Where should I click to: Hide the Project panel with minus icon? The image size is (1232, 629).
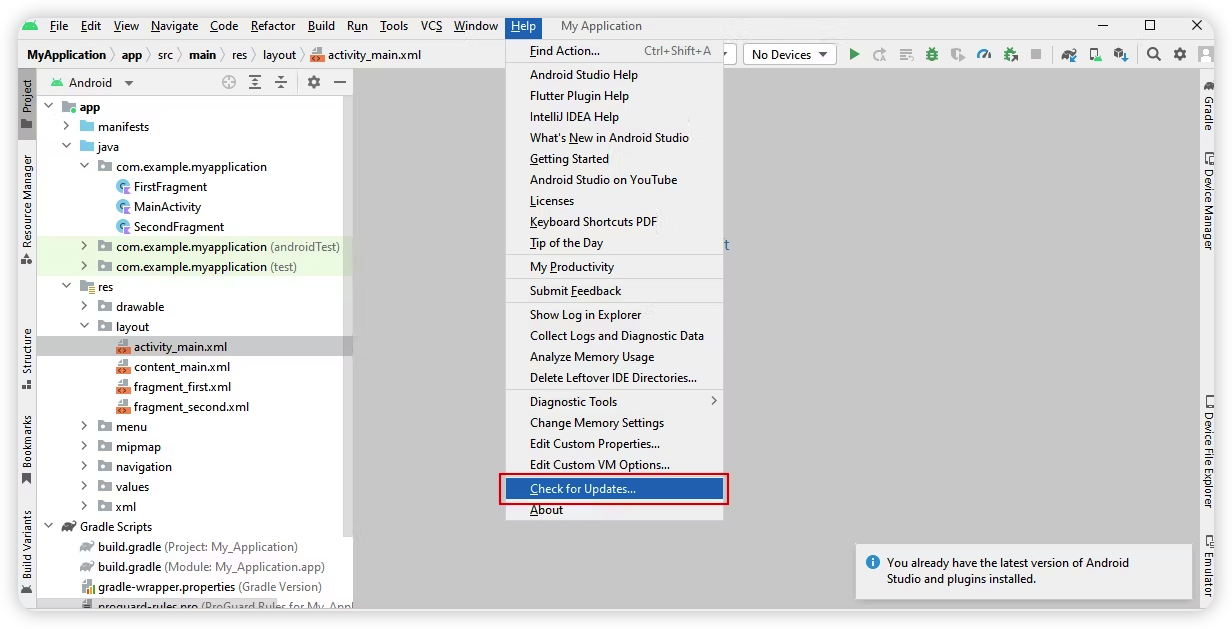coord(340,83)
